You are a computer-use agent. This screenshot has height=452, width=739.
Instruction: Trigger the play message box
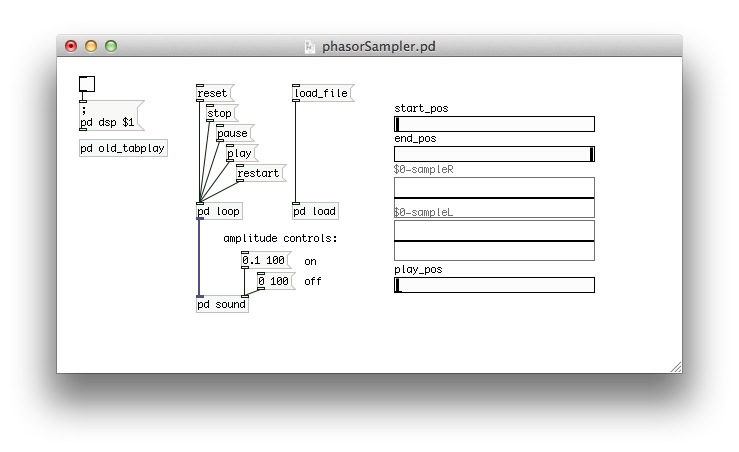(240, 153)
